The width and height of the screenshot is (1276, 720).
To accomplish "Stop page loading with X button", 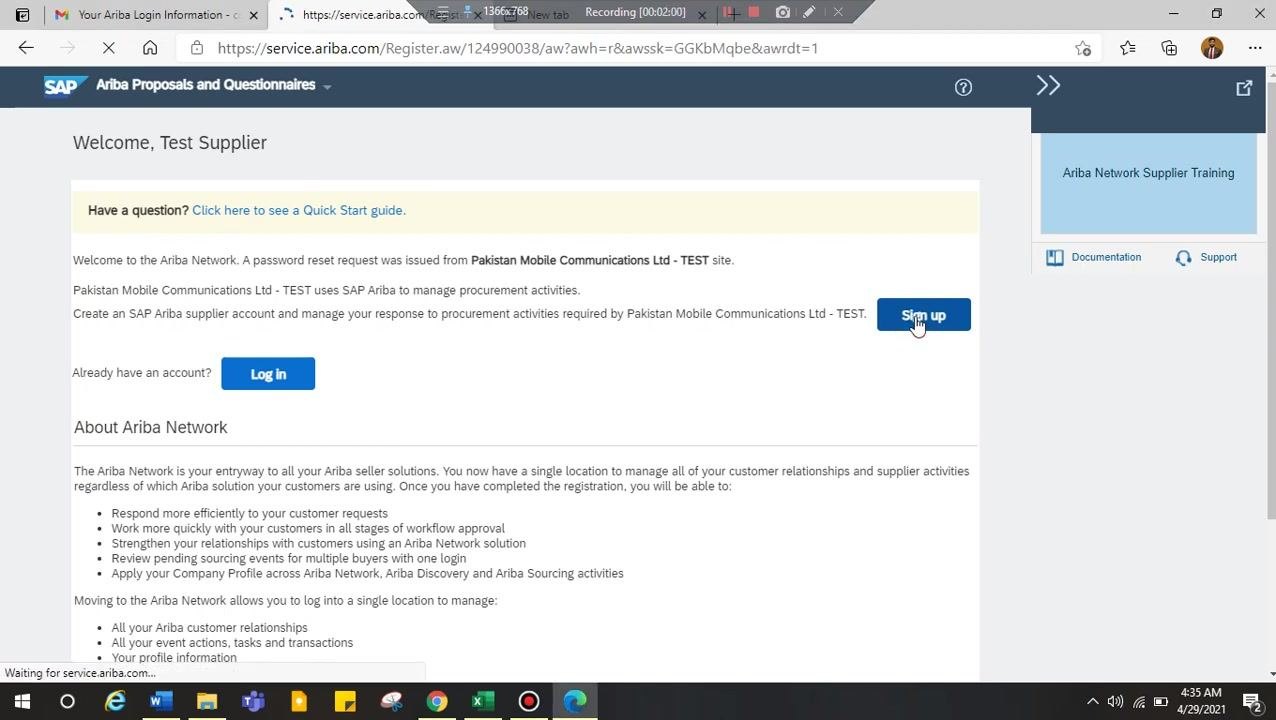I will (x=108, y=48).
